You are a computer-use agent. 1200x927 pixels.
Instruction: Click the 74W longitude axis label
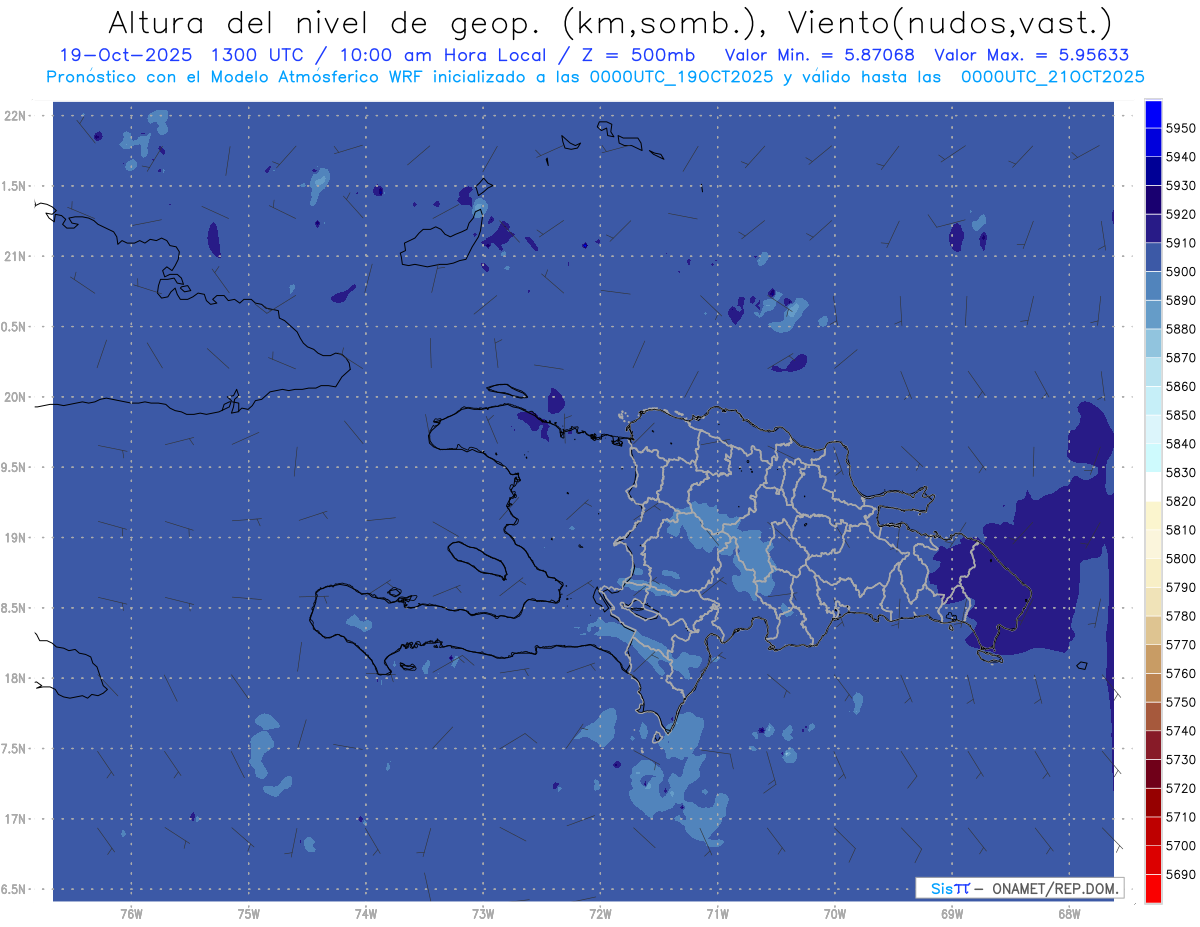[x=366, y=914]
